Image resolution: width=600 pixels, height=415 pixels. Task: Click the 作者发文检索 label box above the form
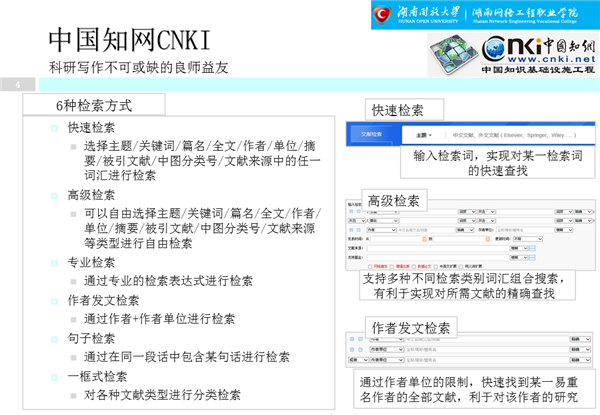[x=411, y=327]
